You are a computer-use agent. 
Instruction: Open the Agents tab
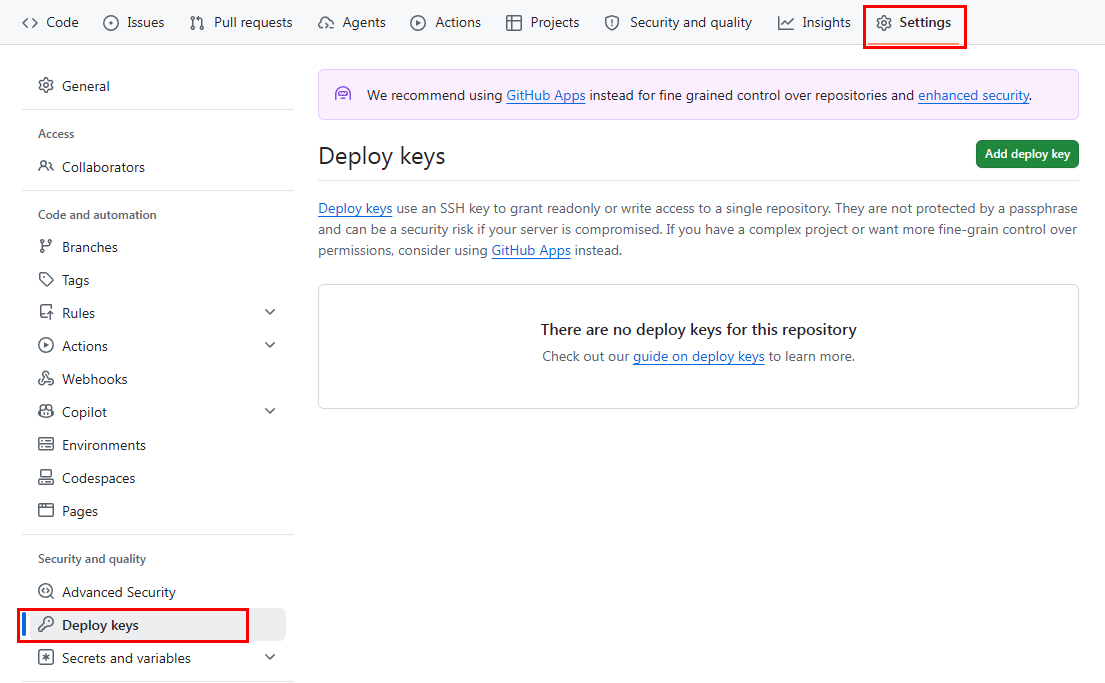click(x=352, y=23)
